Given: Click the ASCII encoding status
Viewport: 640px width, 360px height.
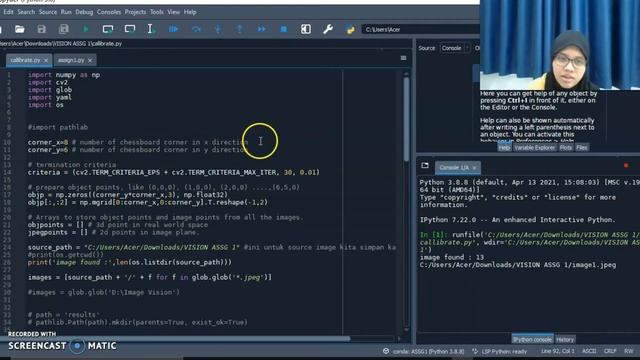Looking at the screenshot, I should 589,351.
